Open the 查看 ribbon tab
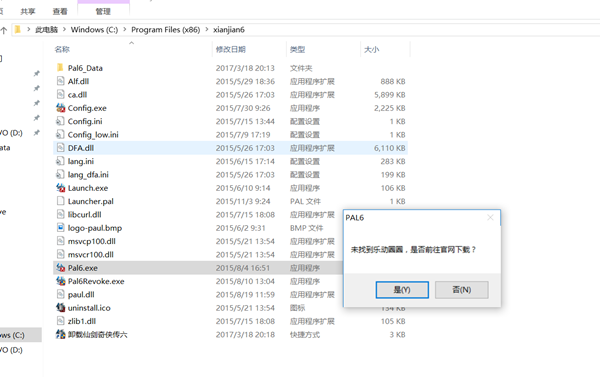This screenshot has width=600, height=377. (60, 11)
